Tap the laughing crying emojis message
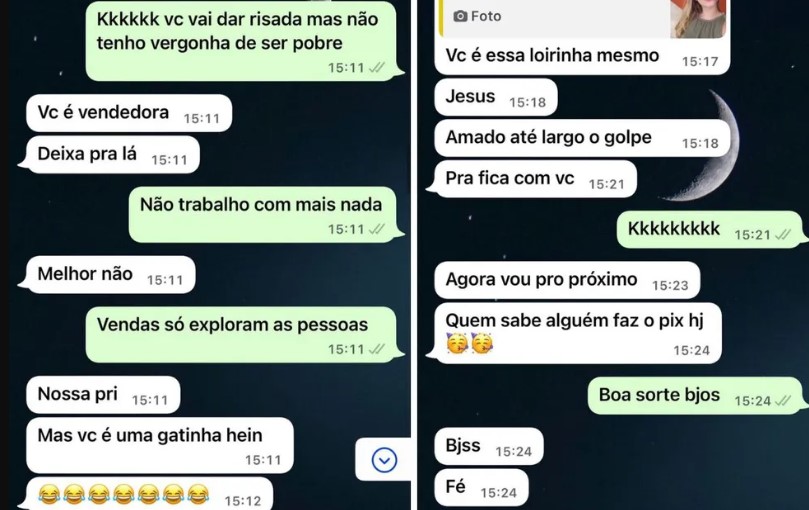This screenshot has width=809, height=510. (149, 493)
